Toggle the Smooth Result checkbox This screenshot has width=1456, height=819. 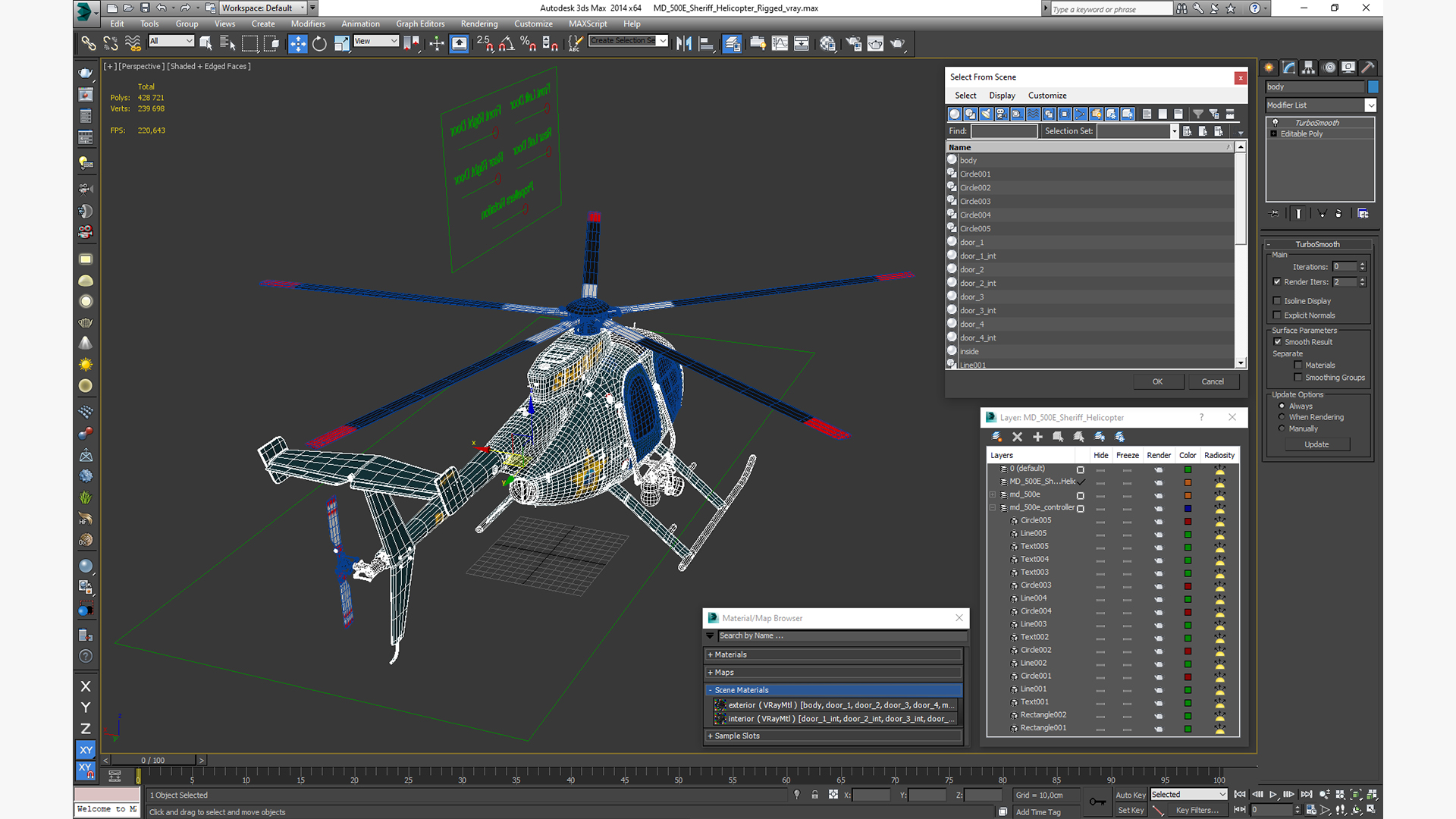[x=1278, y=342]
